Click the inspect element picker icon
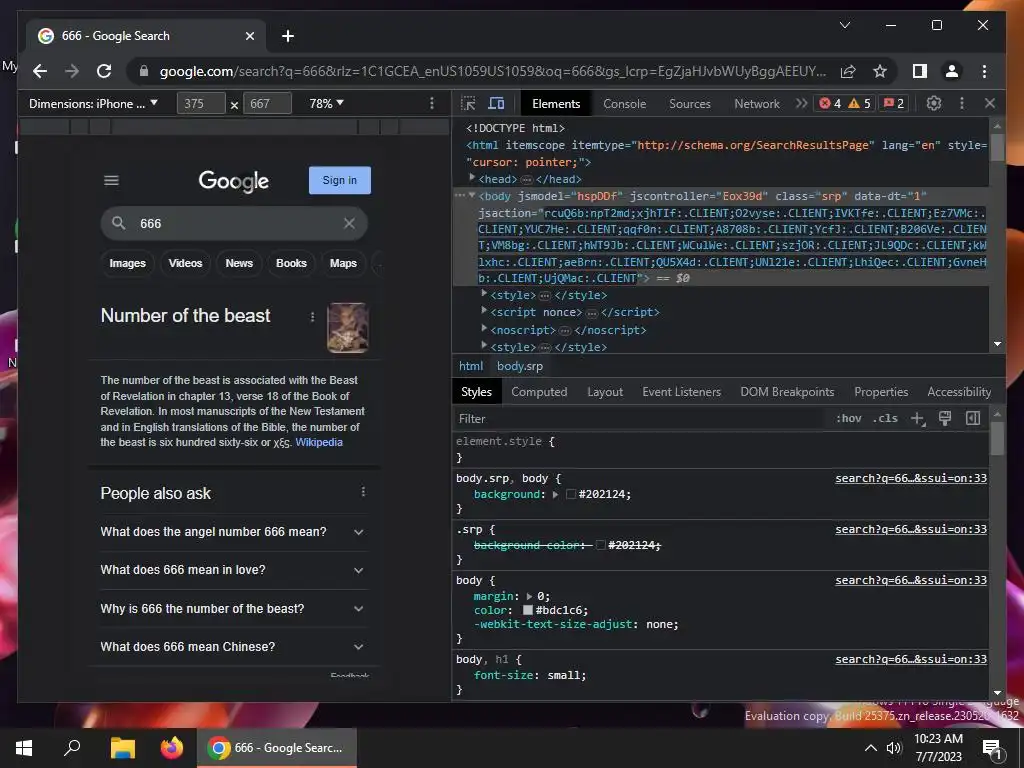Viewport: 1024px width, 768px height. [468, 103]
